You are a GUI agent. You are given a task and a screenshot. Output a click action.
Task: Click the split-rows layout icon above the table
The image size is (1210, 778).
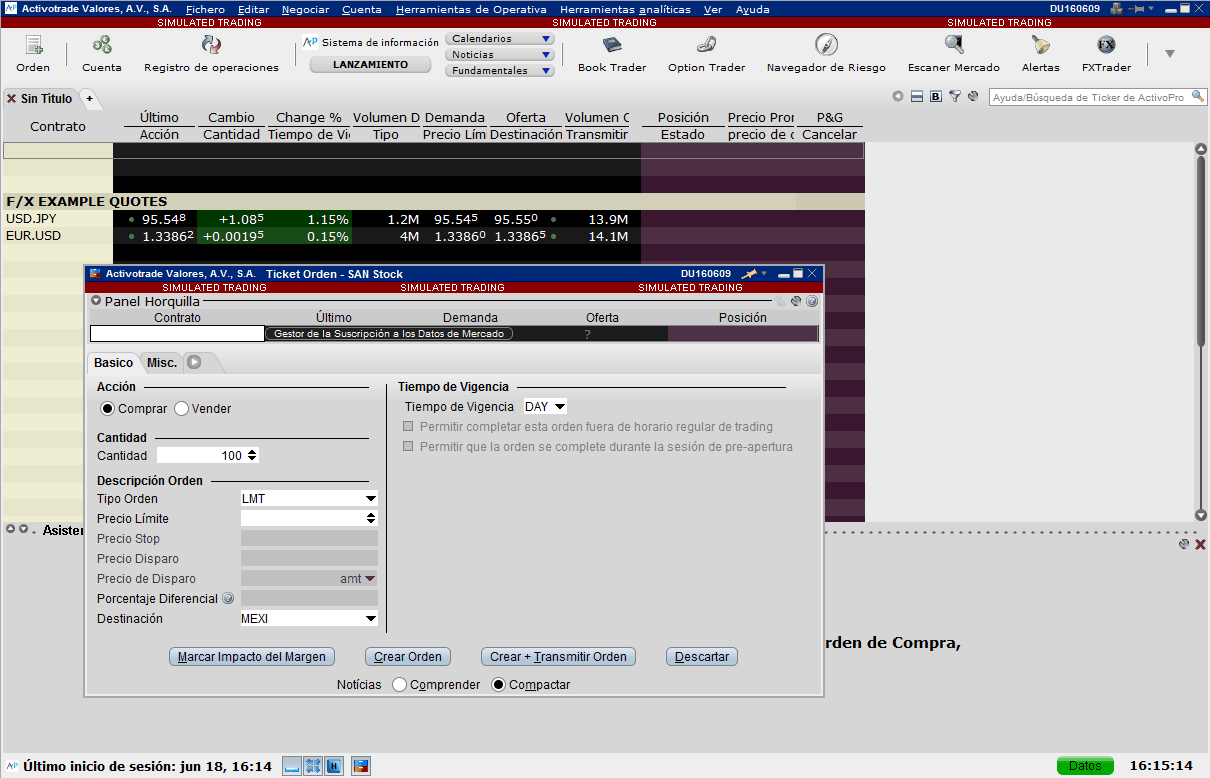(x=917, y=97)
